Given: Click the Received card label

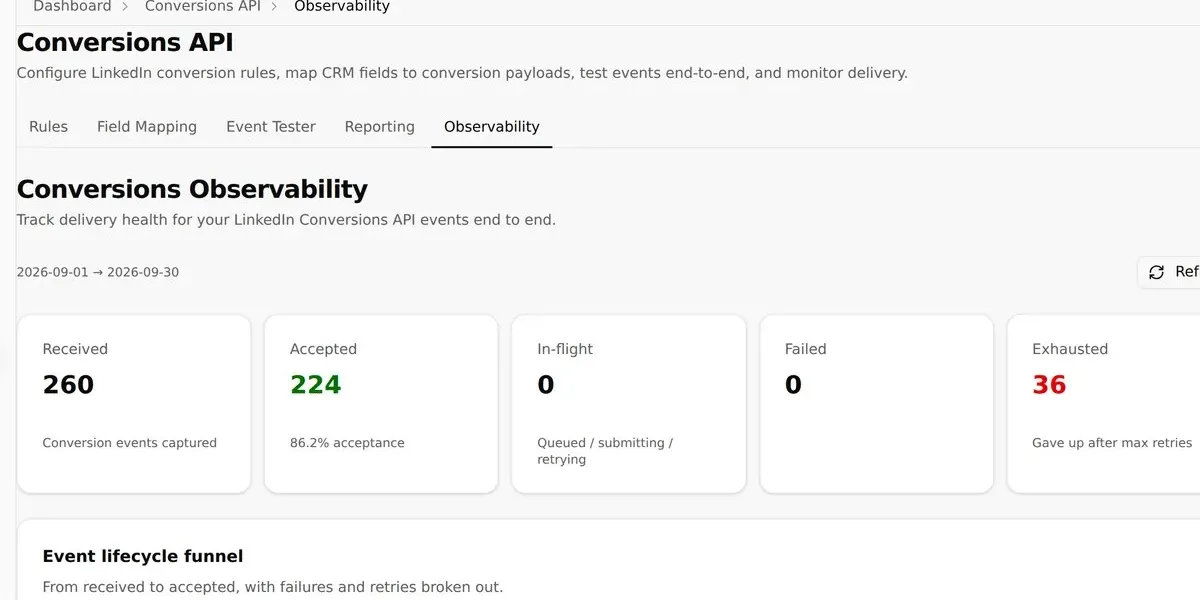Looking at the screenshot, I should click(75, 349).
